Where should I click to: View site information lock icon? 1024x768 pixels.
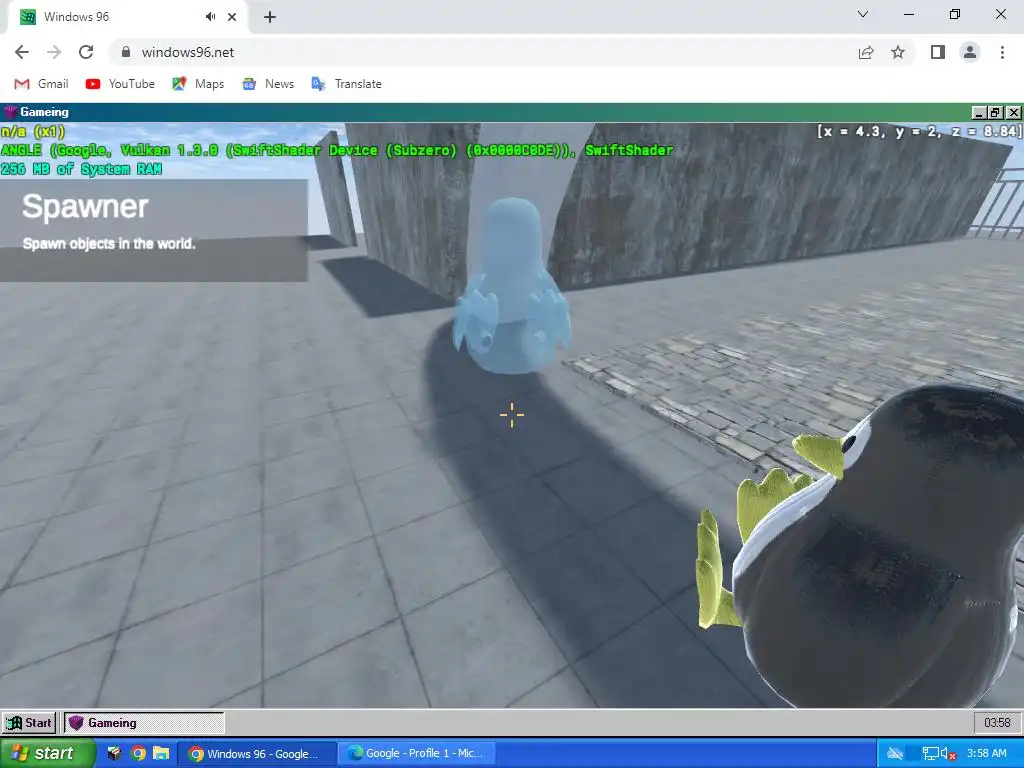[x=126, y=52]
